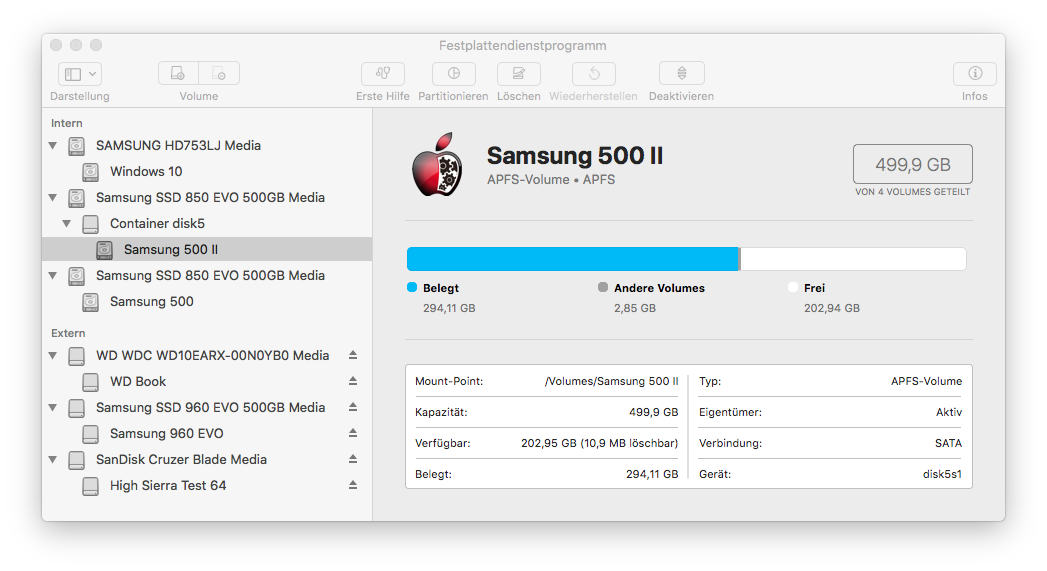
Task: Eject SanDisk Cruzer Blade Media
Action: [x=353, y=459]
